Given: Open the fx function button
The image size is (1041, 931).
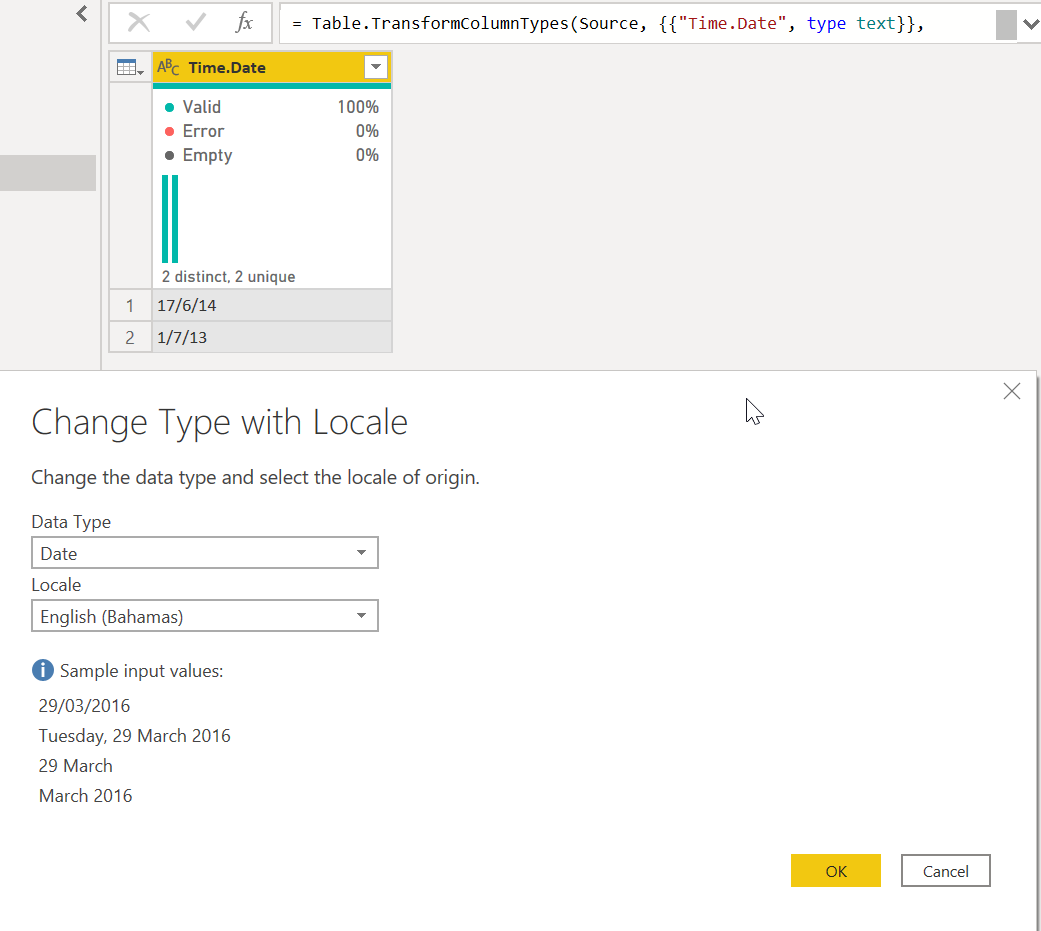Looking at the screenshot, I should [244, 23].
